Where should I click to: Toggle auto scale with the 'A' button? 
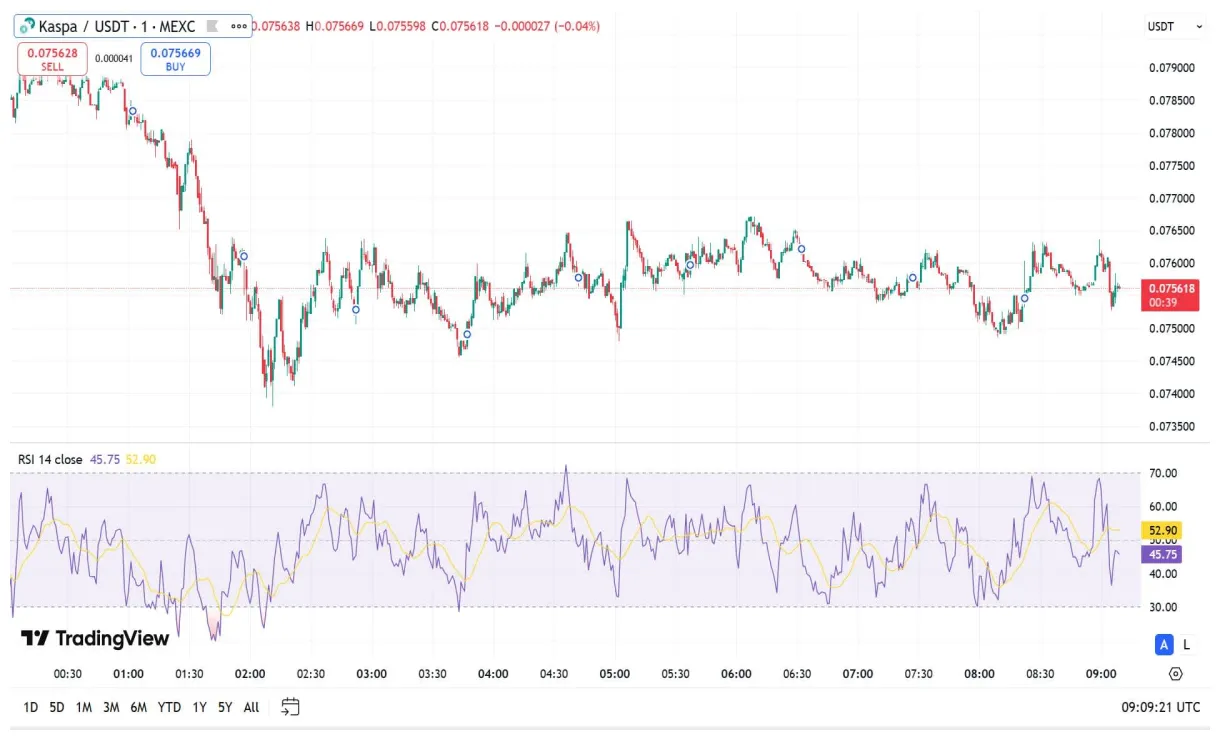pos(1163,645)
